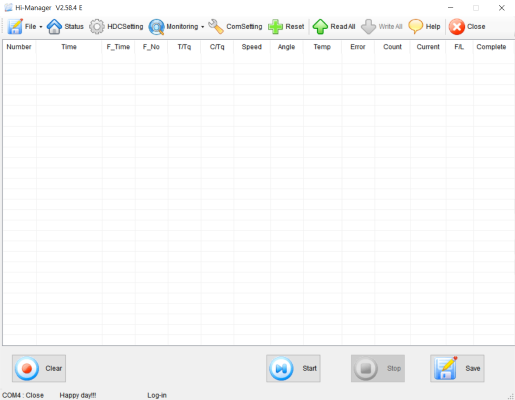The width and height of the screenshot is (515, 400).
Task: Click the Status house icon
Action: pyautogui.click(x=54, y=26)
